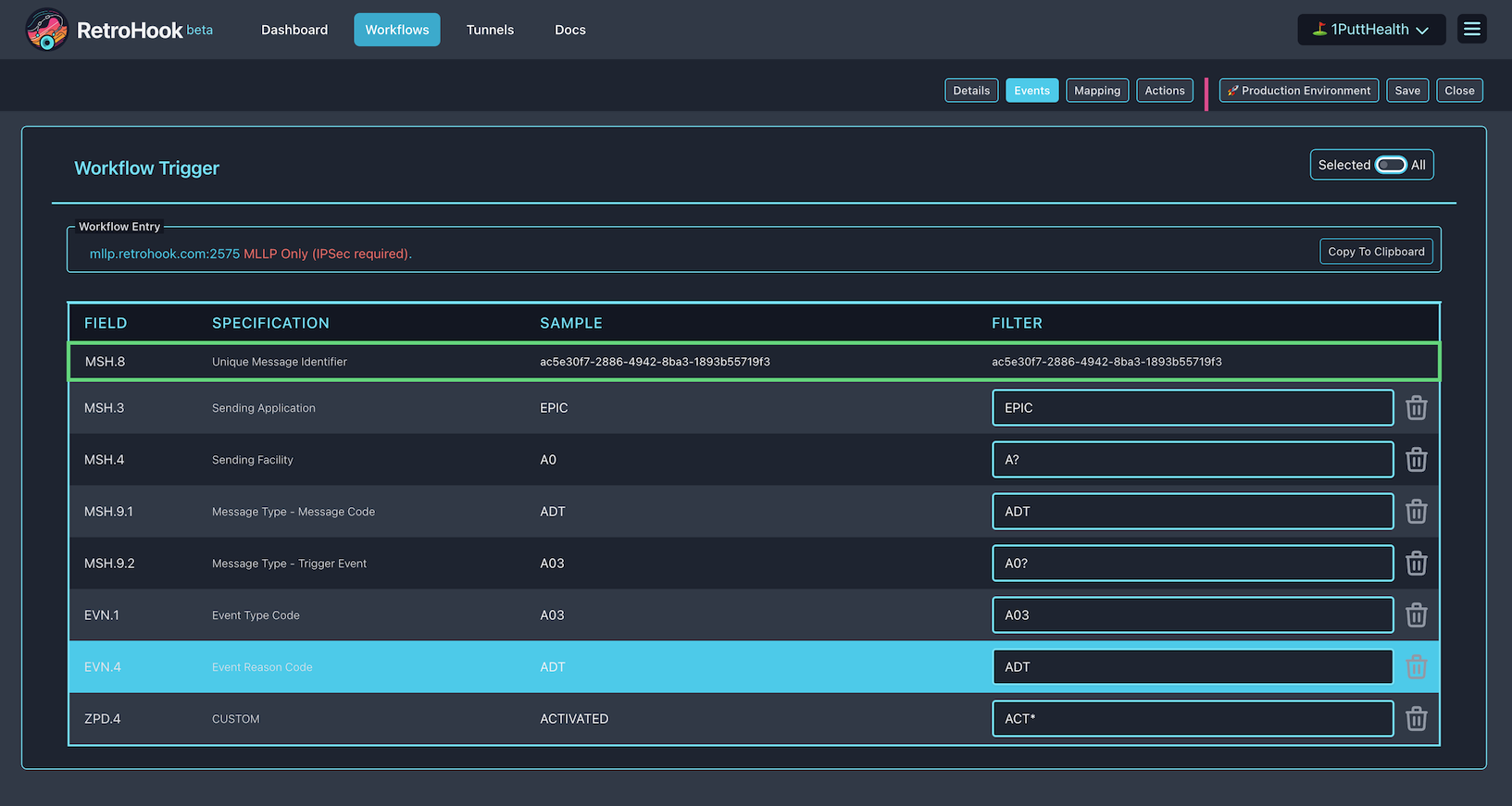Image resolution: width=1512 pixels, height=806 pixels.
Task: Delete the MSH.9.2 Trigger Event filter
Action: (1416, 564)
